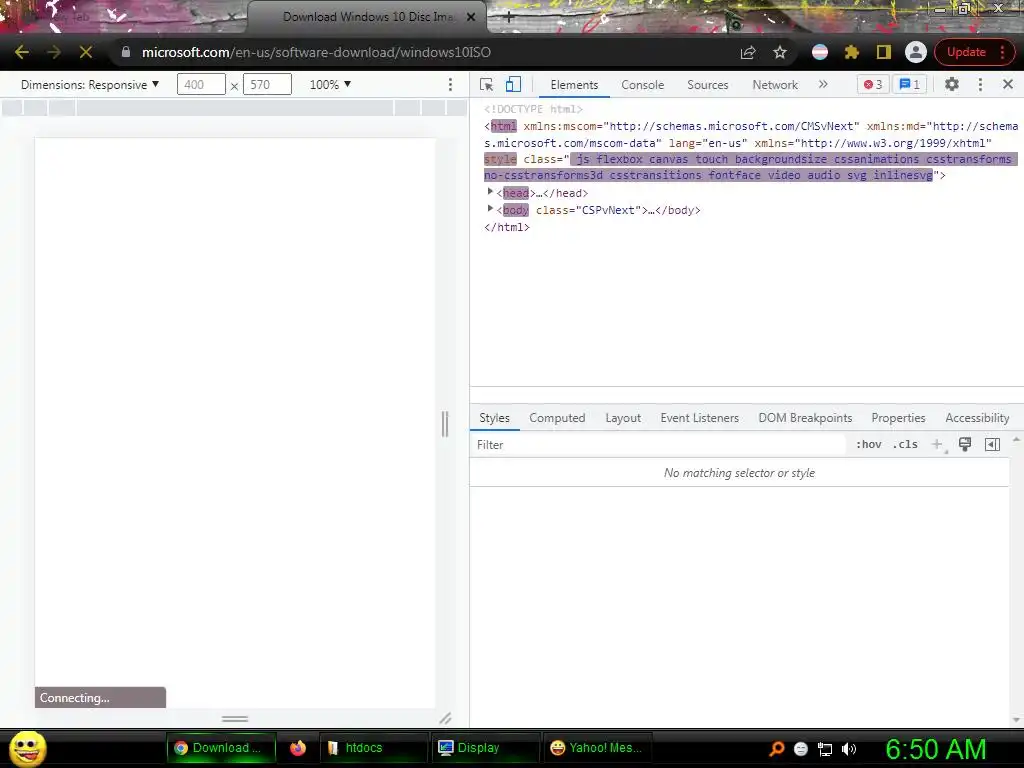Open the DOM Breakpoints pane tab
The width and height of the screenshot is (1024, 768).
[x=805, y=418]
